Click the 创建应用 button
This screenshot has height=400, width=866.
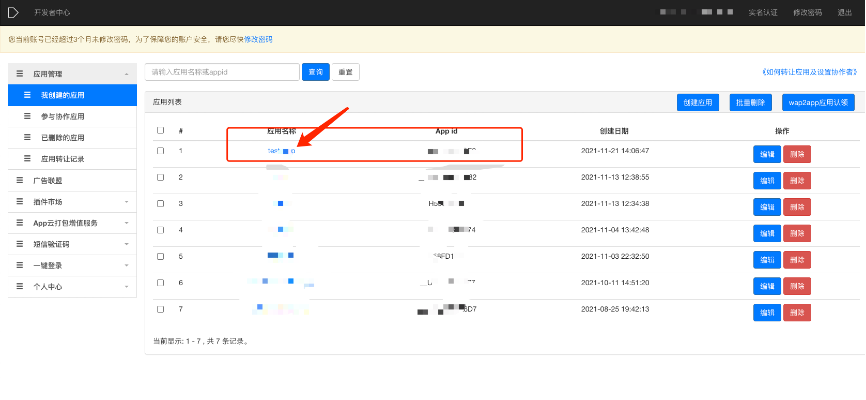point(698,103)
